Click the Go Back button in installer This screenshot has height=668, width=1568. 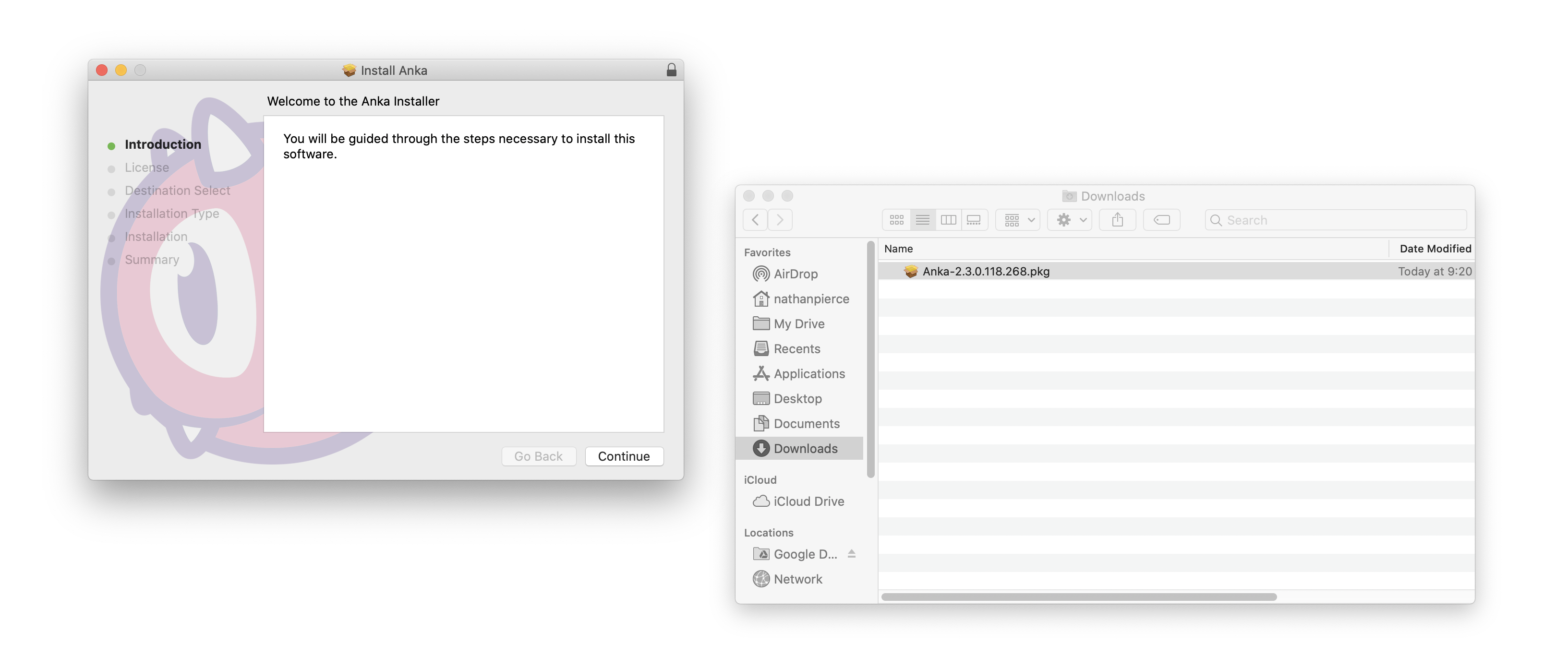click(x=537, y=455)
